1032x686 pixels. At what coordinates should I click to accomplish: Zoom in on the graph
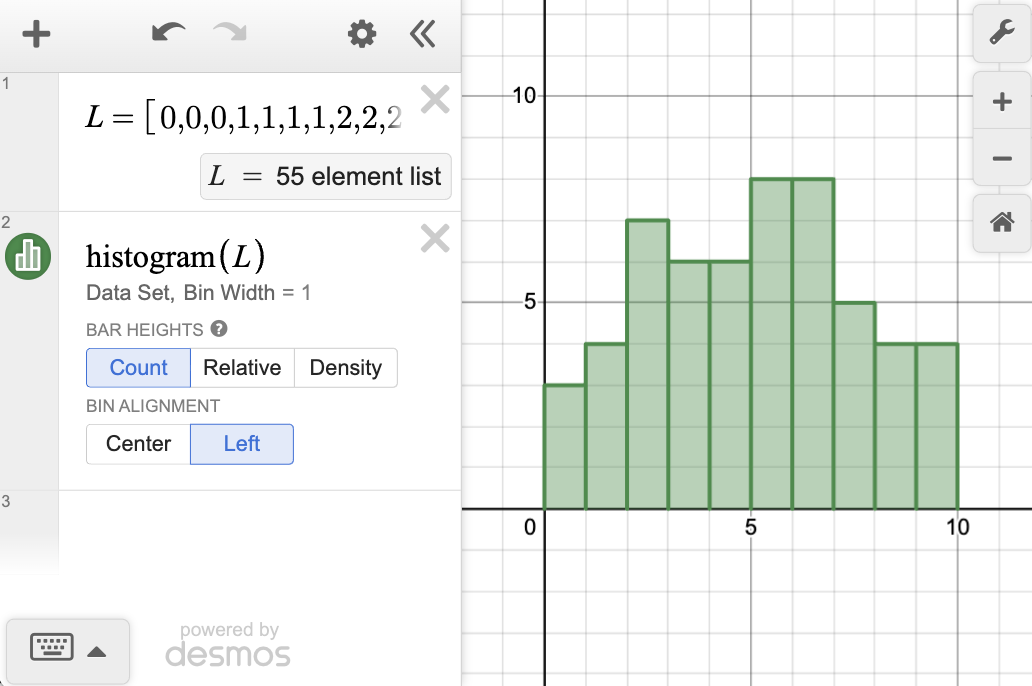pyautogui.click(x=1001, y=102)
